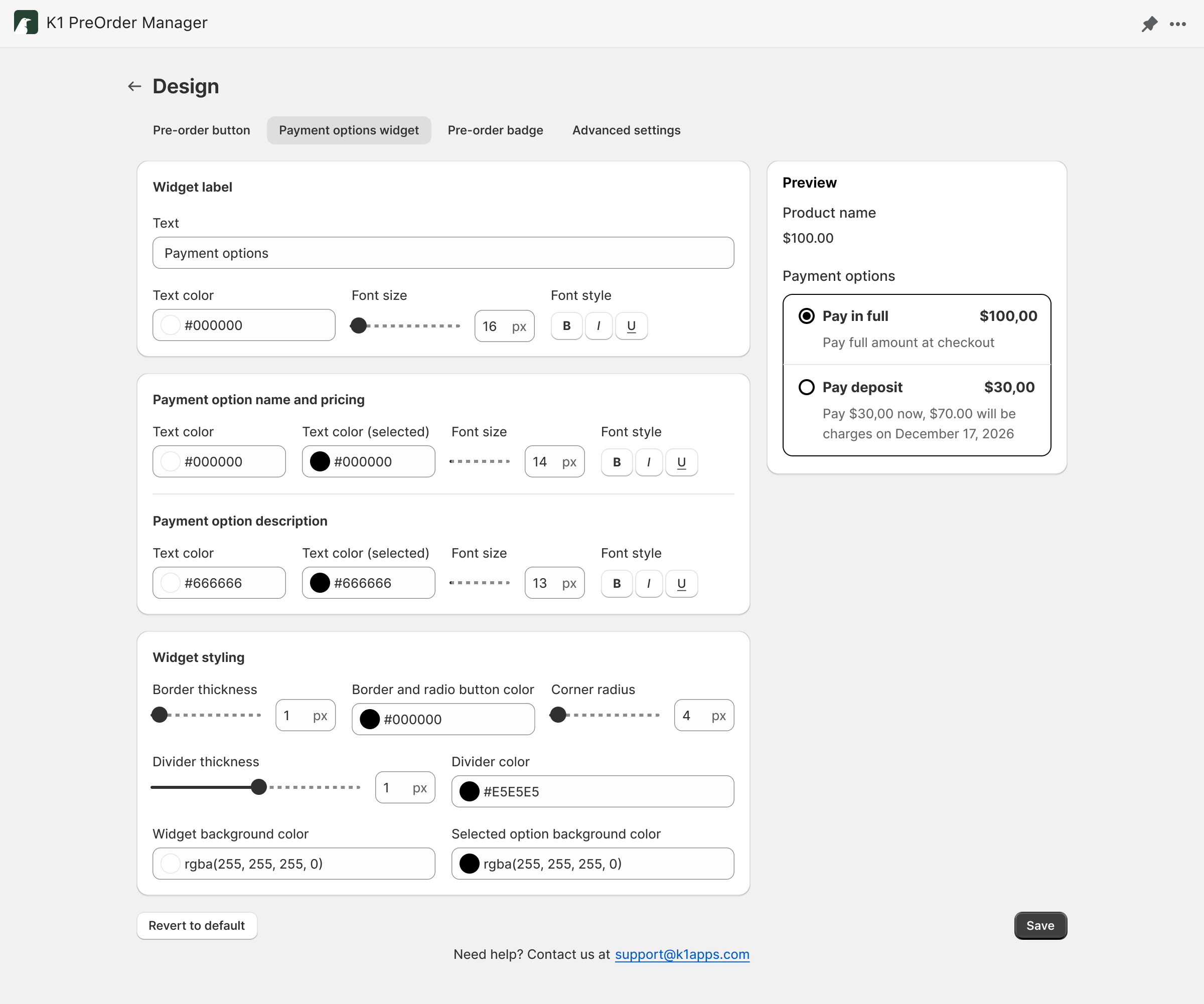Click the divider thickness slider handle
Image resolution: width=1204 pixels, height=1004 pixels.
click(258, 787)
